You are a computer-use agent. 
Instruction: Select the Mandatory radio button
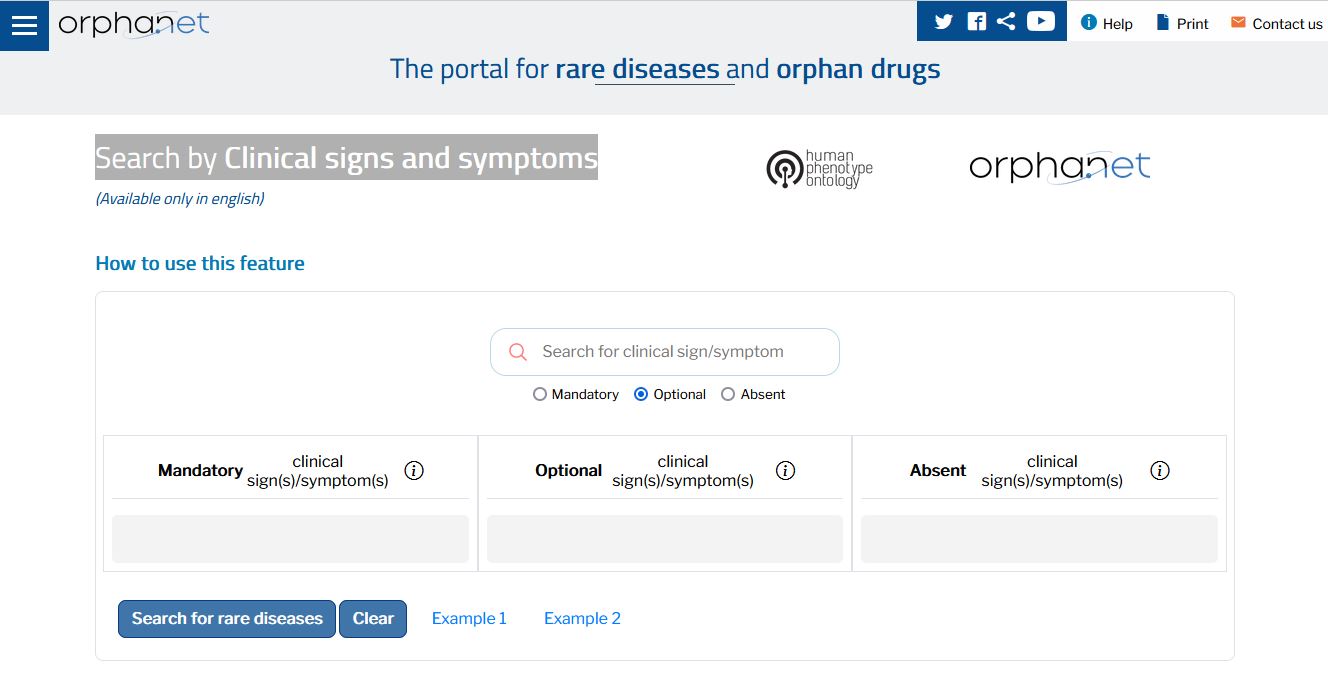click(x=540, y=394)
